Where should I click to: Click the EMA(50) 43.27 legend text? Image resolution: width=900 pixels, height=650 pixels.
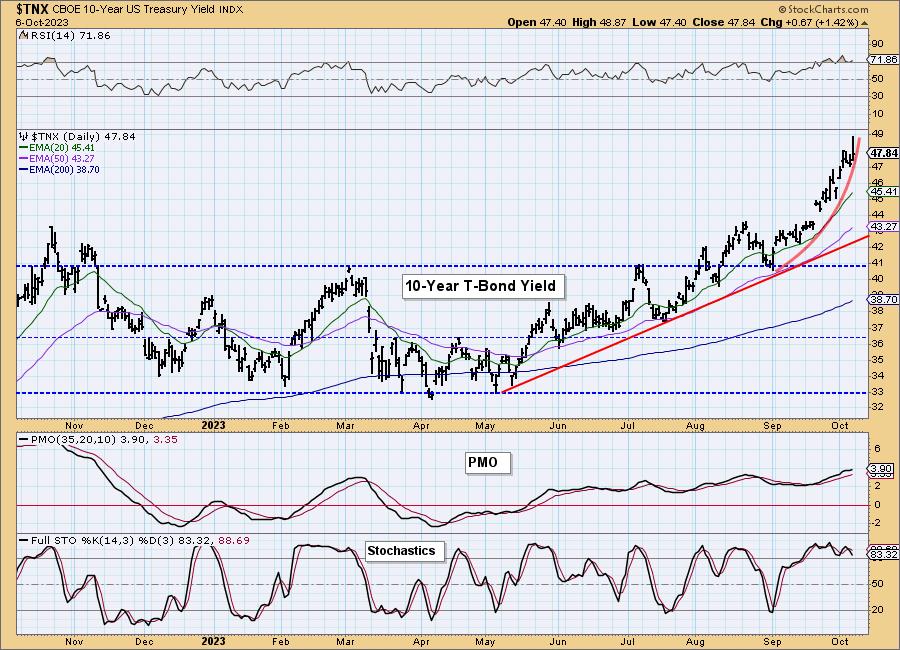tap(61, 158)
